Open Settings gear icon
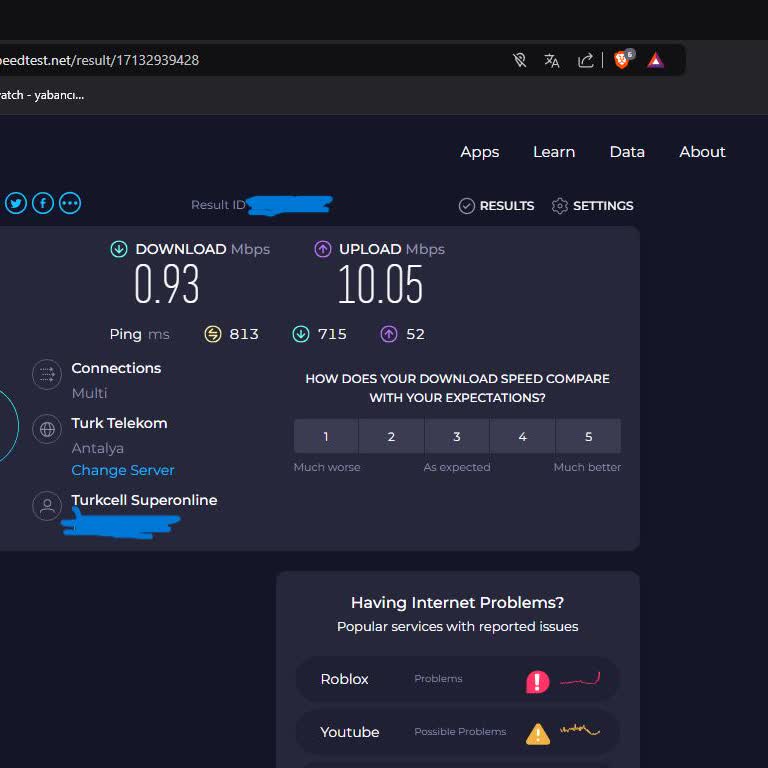Viewport: 768px width, 768px height. 560,206
